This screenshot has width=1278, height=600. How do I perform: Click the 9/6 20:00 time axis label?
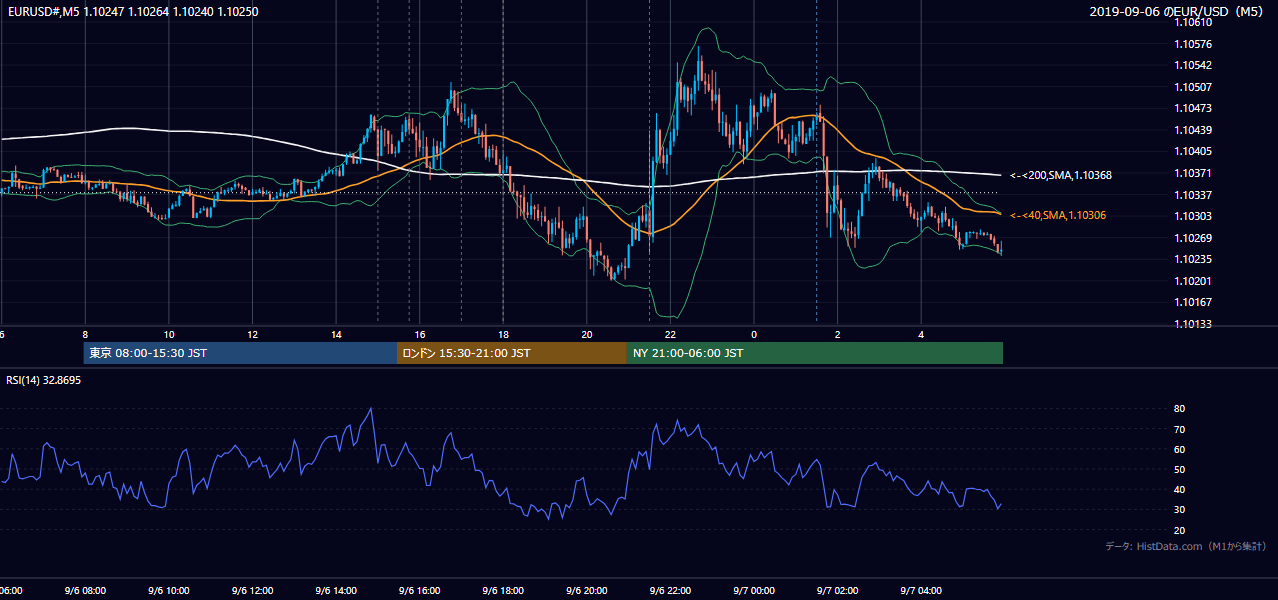(588, 591)
